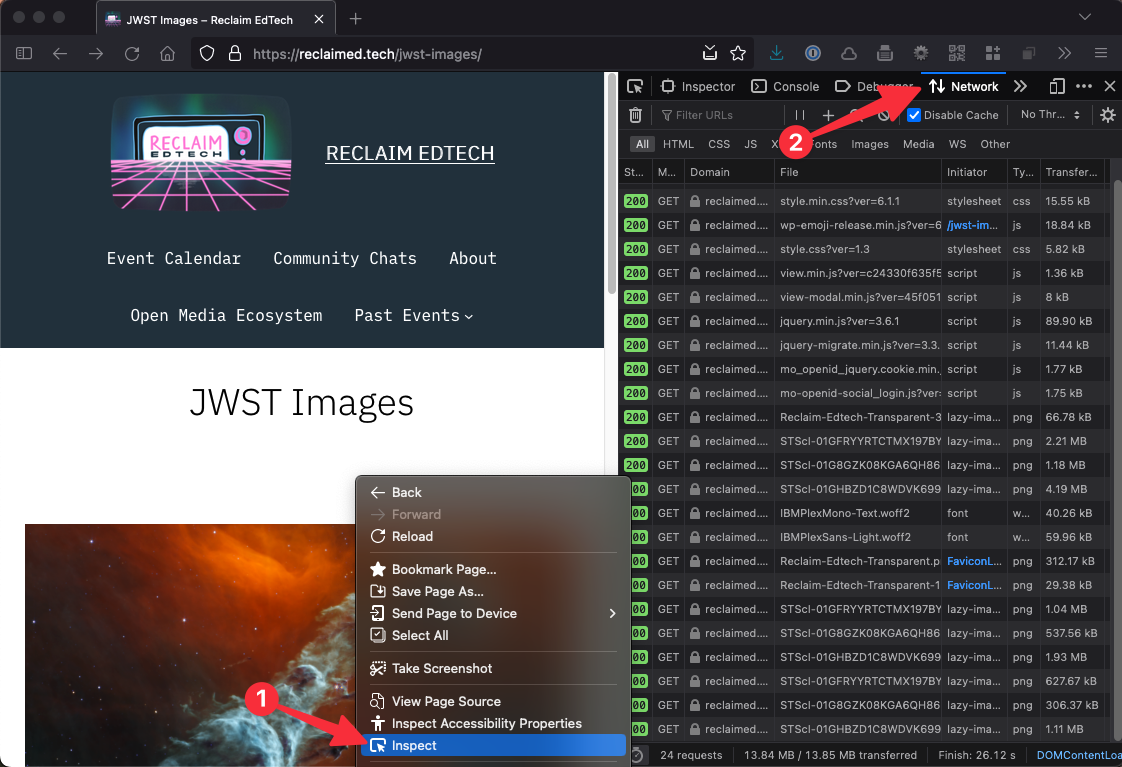
Task: Clear network log with trash icon
Action: (635, 115)
